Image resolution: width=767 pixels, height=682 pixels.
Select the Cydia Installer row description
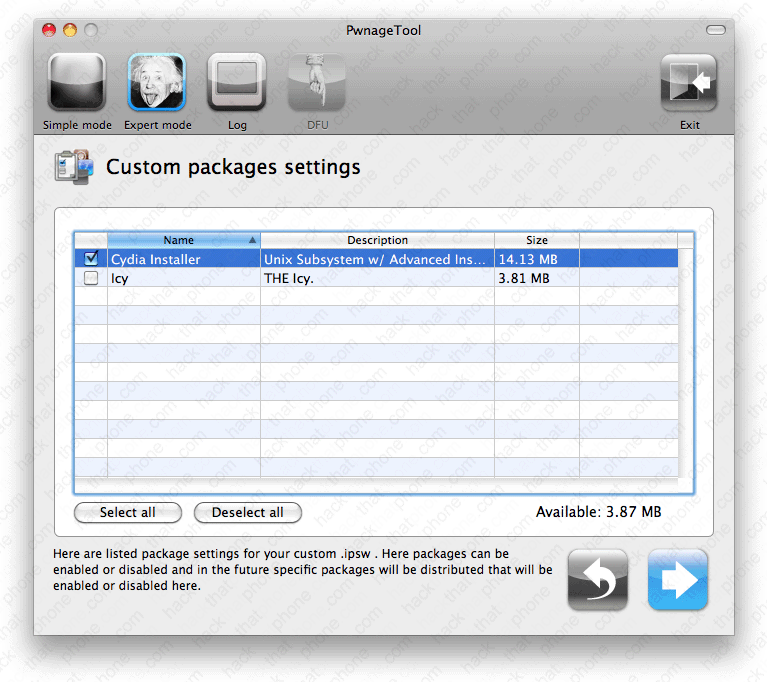coord(376,259)
